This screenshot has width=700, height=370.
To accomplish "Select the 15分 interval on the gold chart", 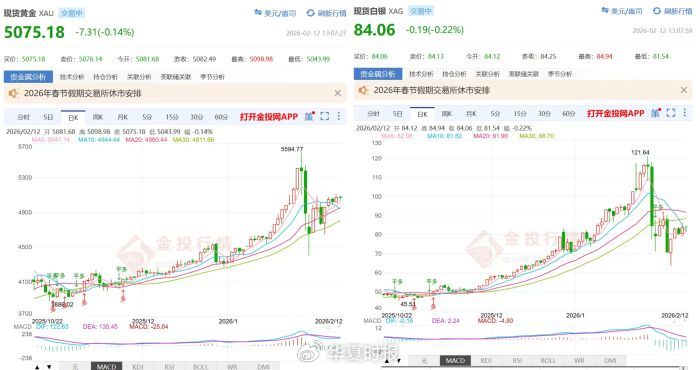I will (172, 117).
